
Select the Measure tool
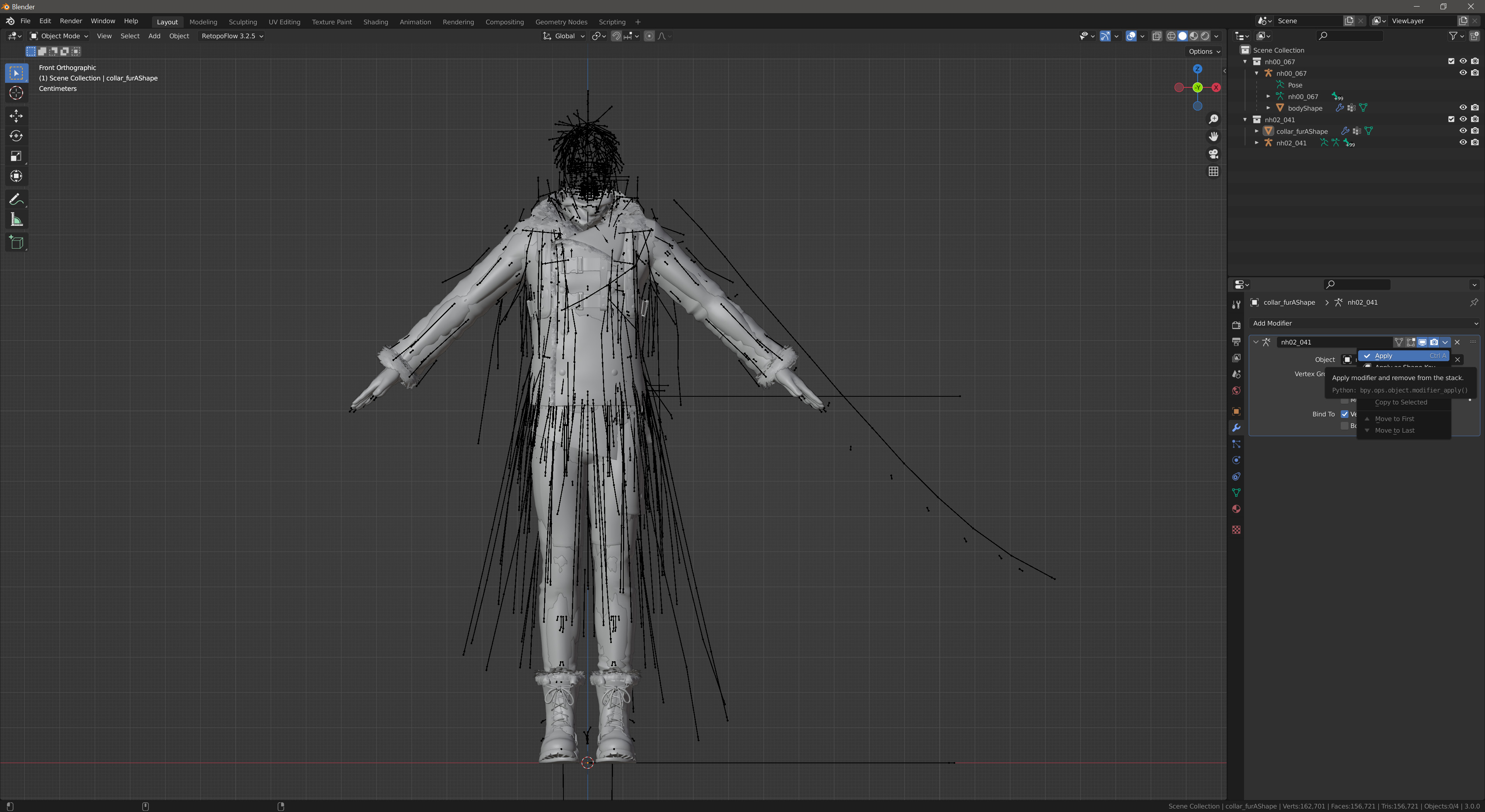(16, 220)
